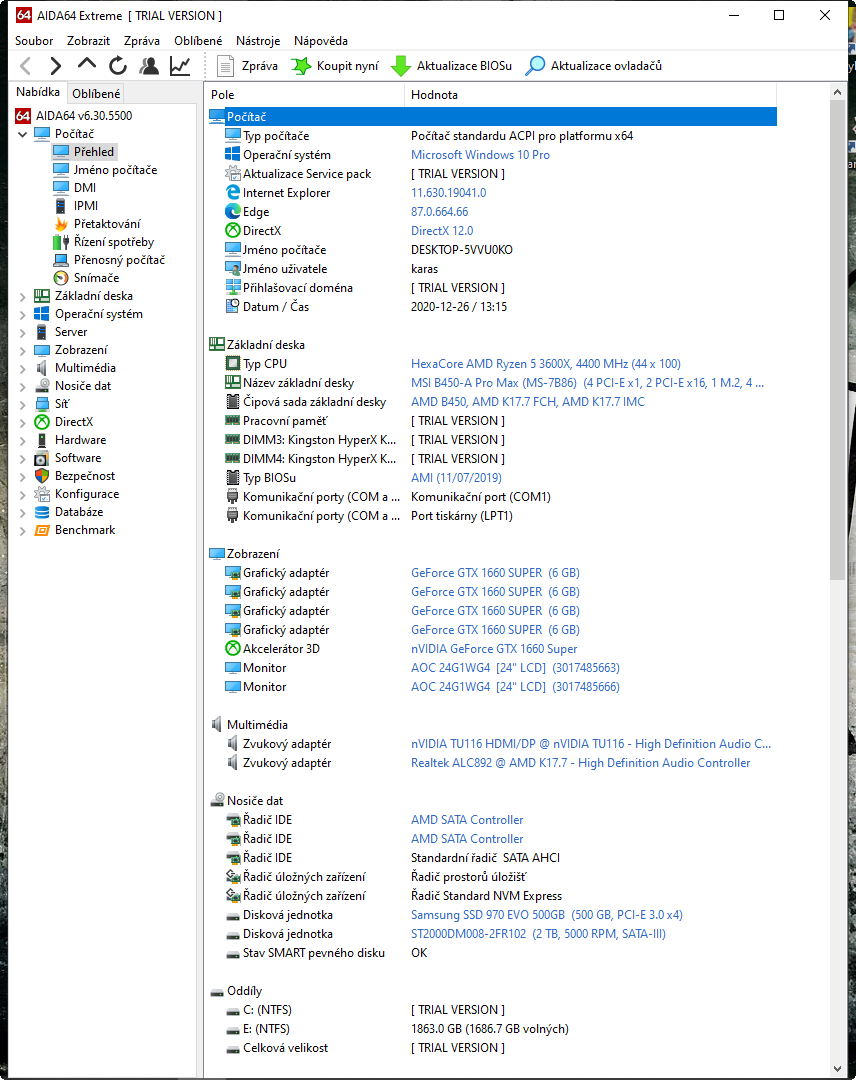Expand the Základní deska tree node
856x1080 pixels.
[x=22, y=297]
